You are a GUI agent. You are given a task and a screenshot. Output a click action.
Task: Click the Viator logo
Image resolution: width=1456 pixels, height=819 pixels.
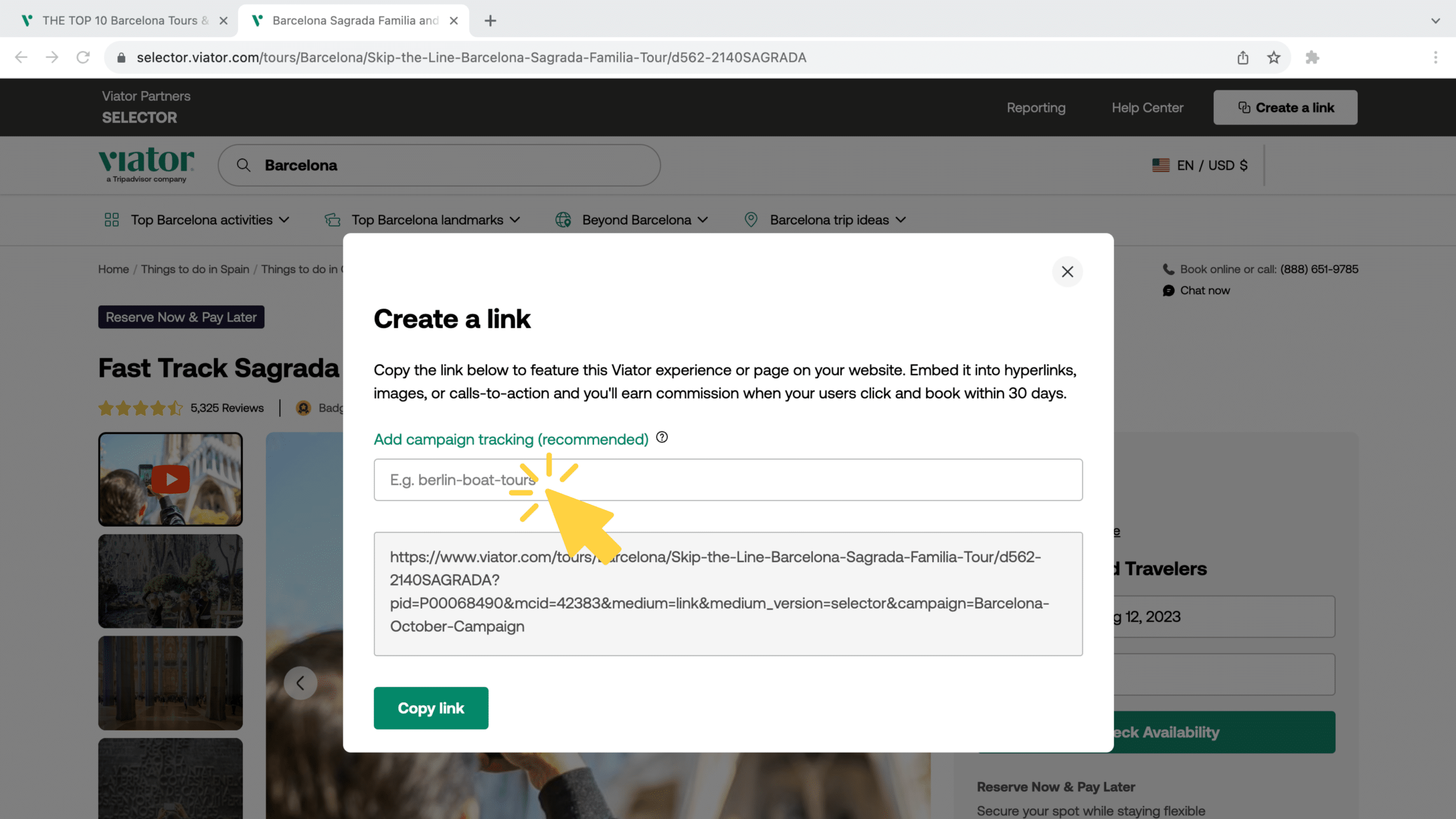147,164
